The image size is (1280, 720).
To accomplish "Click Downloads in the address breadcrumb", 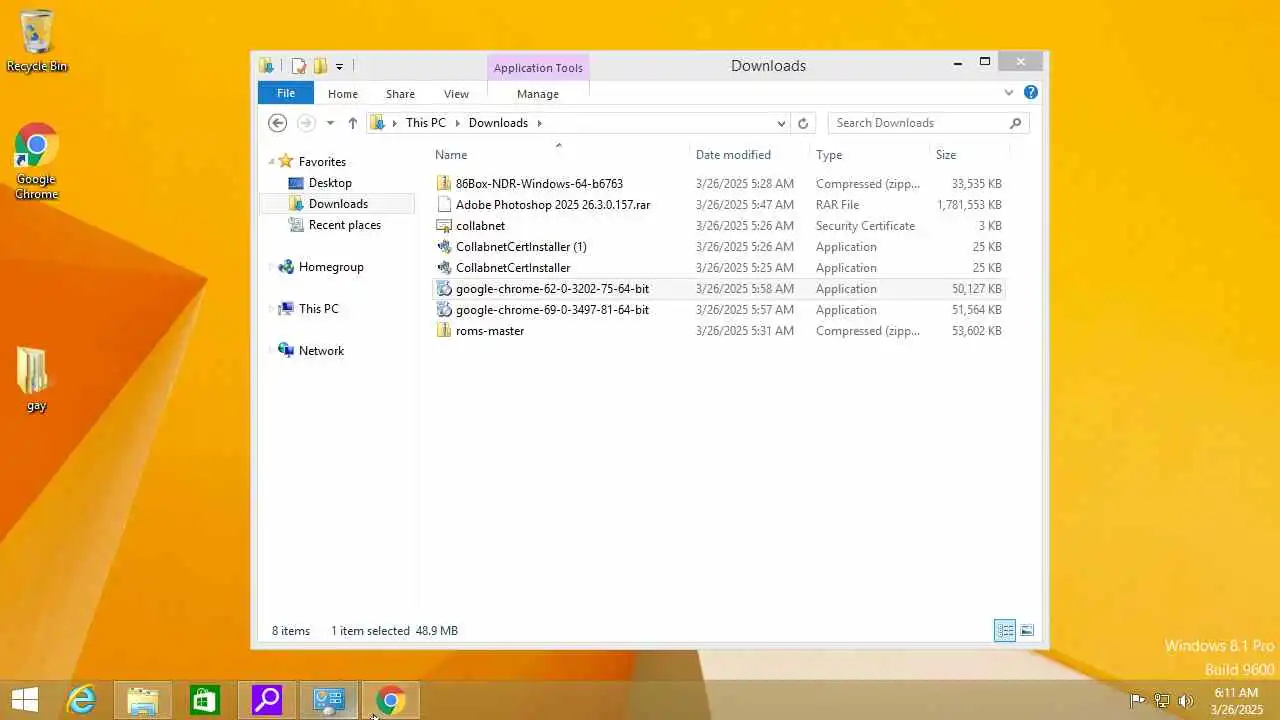I will point(498,123).
